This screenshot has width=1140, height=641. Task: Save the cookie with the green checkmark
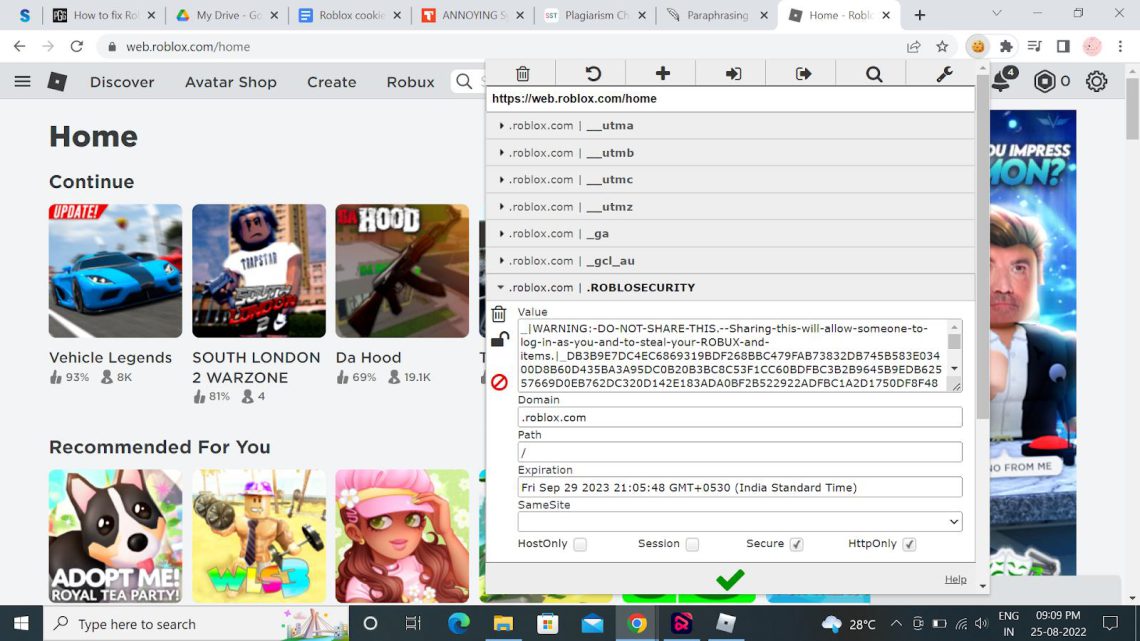pyautogui.click(x=729, y=578)
